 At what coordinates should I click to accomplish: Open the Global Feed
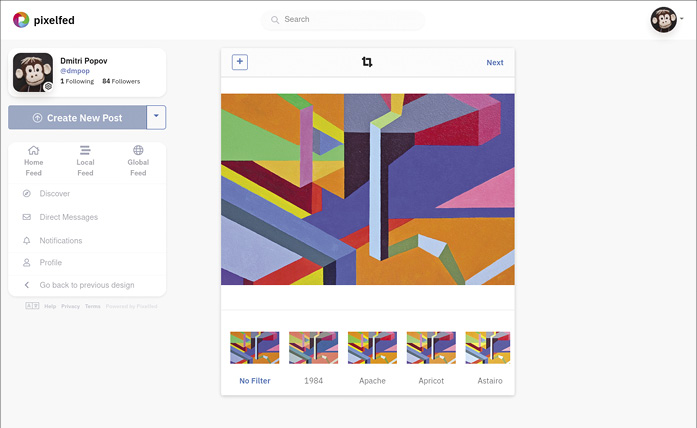138,161
